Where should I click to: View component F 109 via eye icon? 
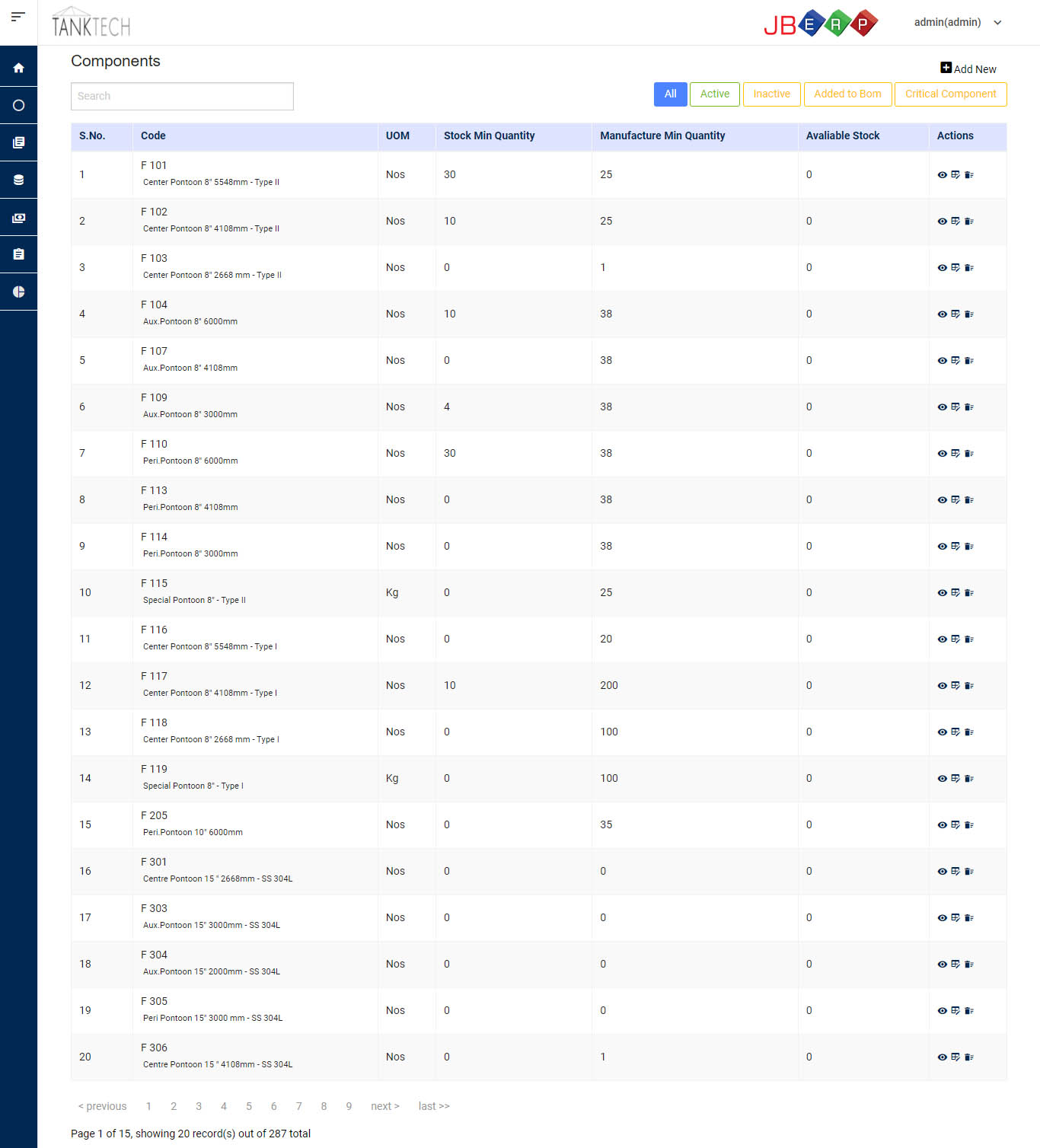943,407
